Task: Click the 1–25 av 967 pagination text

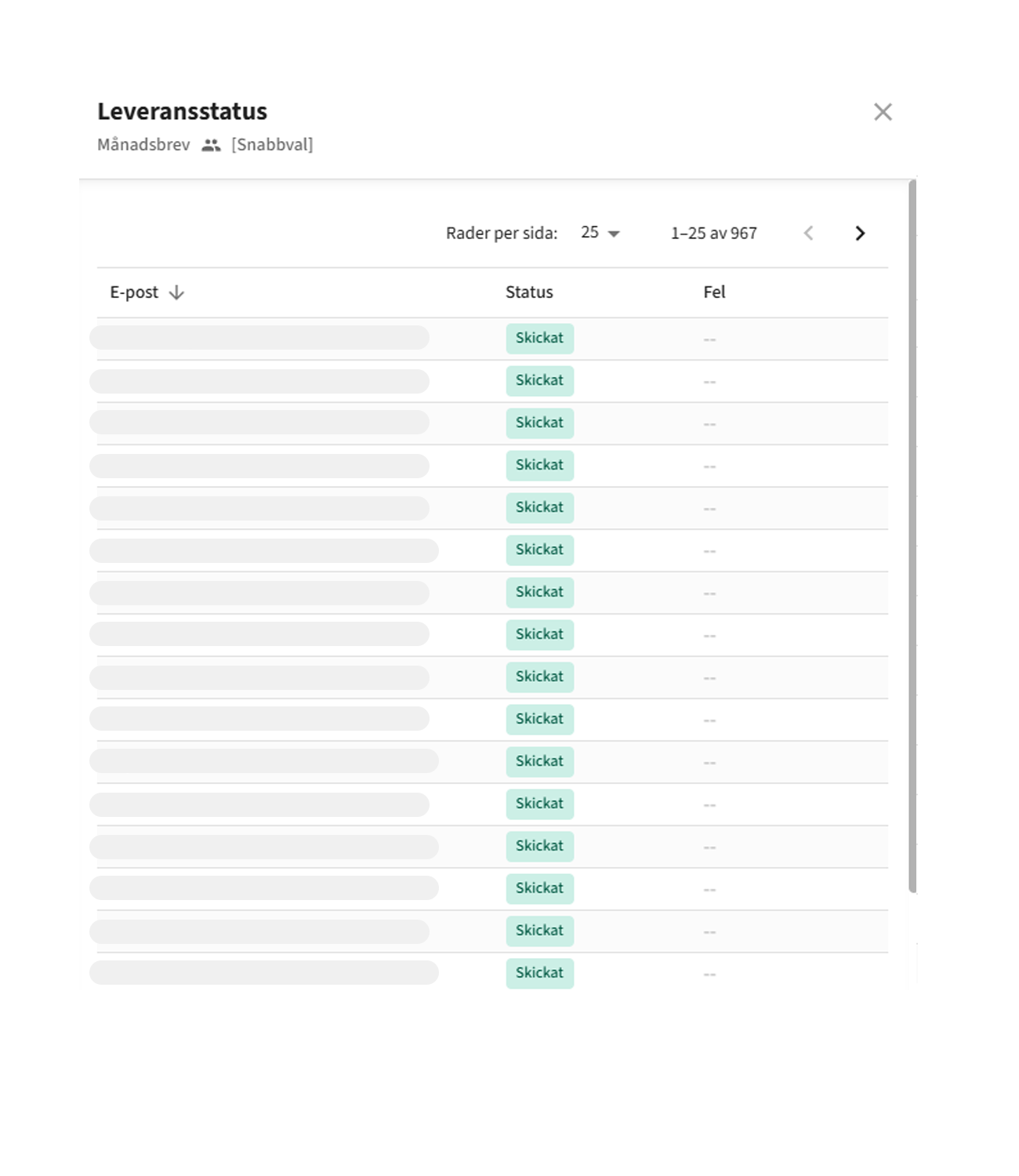Action: [713, 233]
